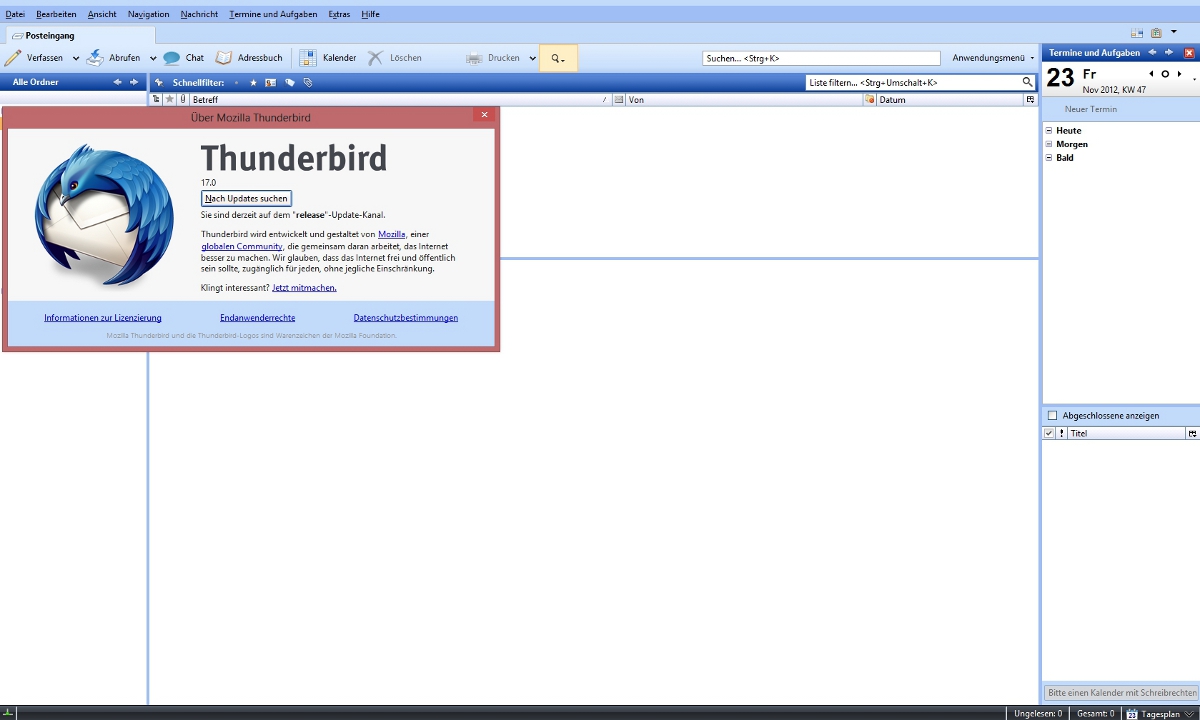Click the global Suchen search field
Viewport: 1200px width, 720px height.
coord(821,58)
